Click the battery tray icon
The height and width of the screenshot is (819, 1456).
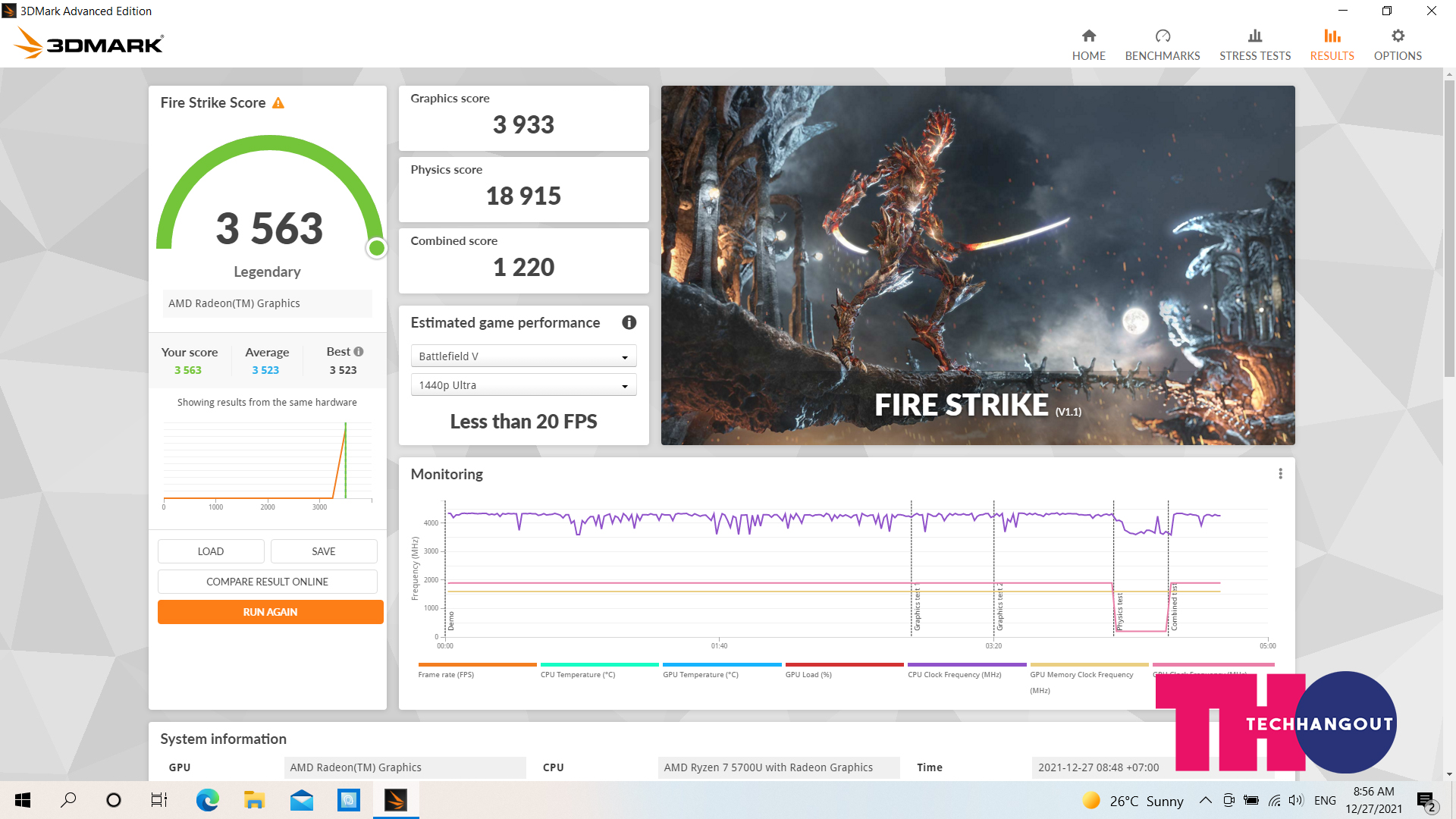(x=1251, y=800)
